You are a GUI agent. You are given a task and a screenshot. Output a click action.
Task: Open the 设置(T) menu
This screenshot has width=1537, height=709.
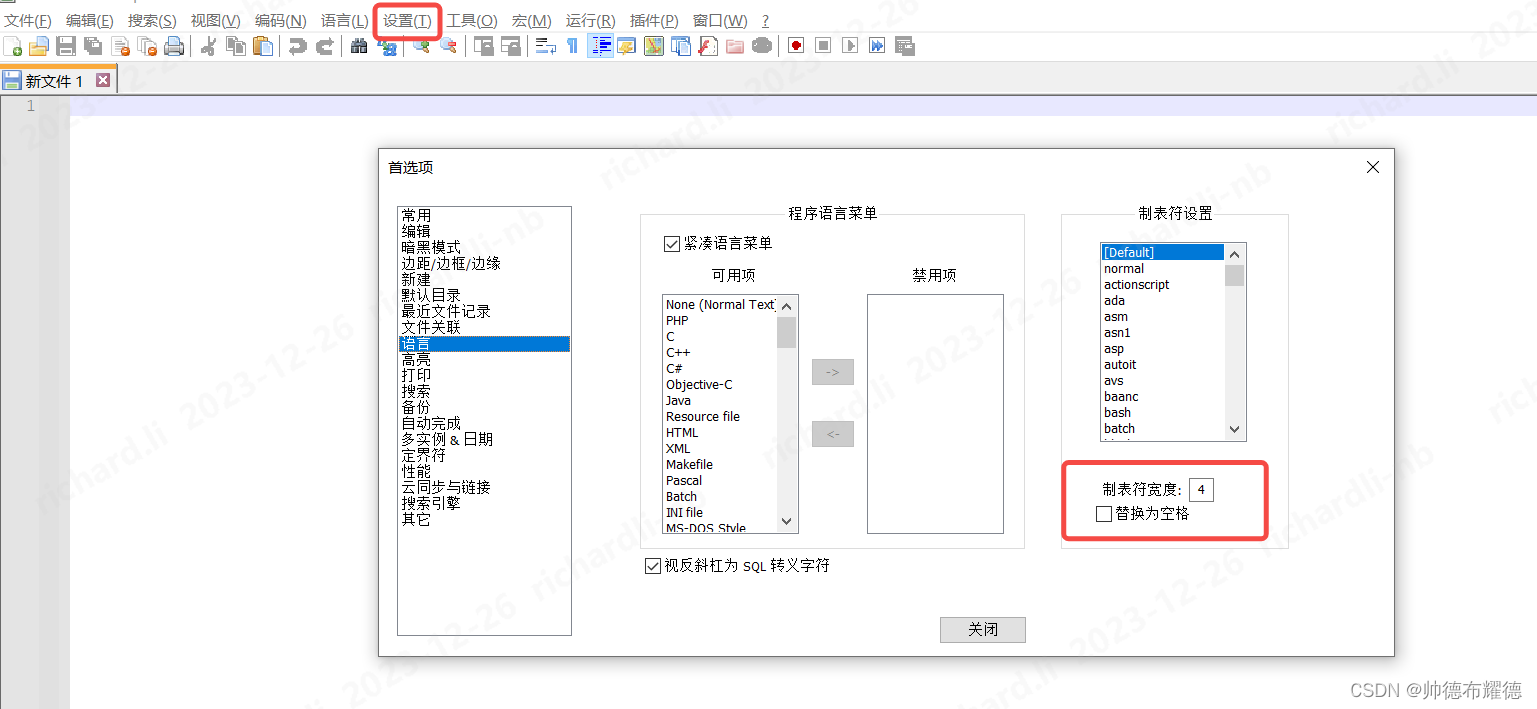407,20
